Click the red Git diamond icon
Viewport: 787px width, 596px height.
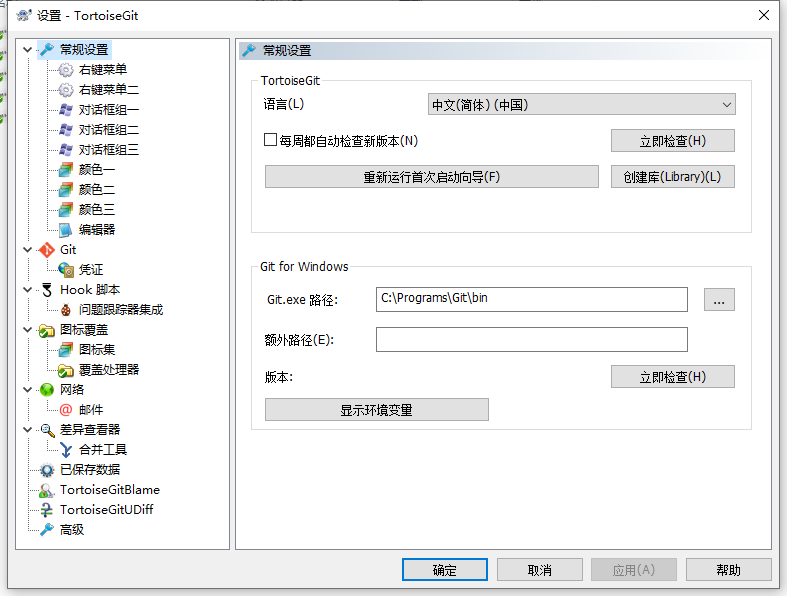pyautogui.click(x=47, y=250)
